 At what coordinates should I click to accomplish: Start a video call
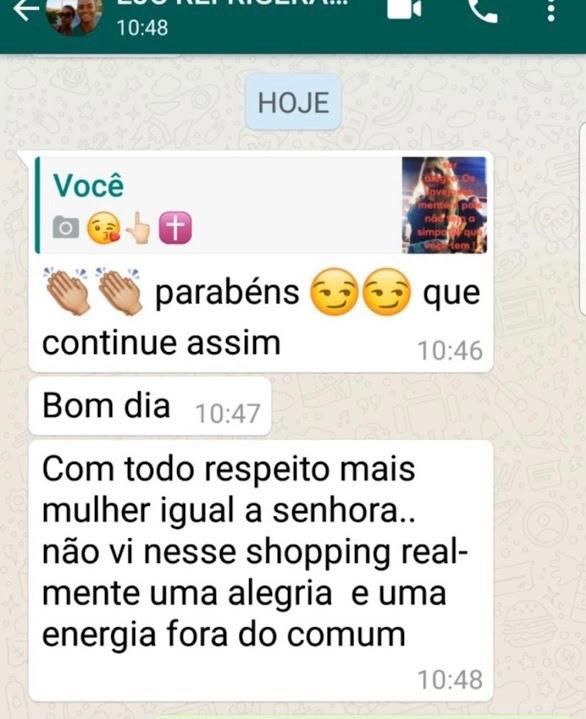404,8
